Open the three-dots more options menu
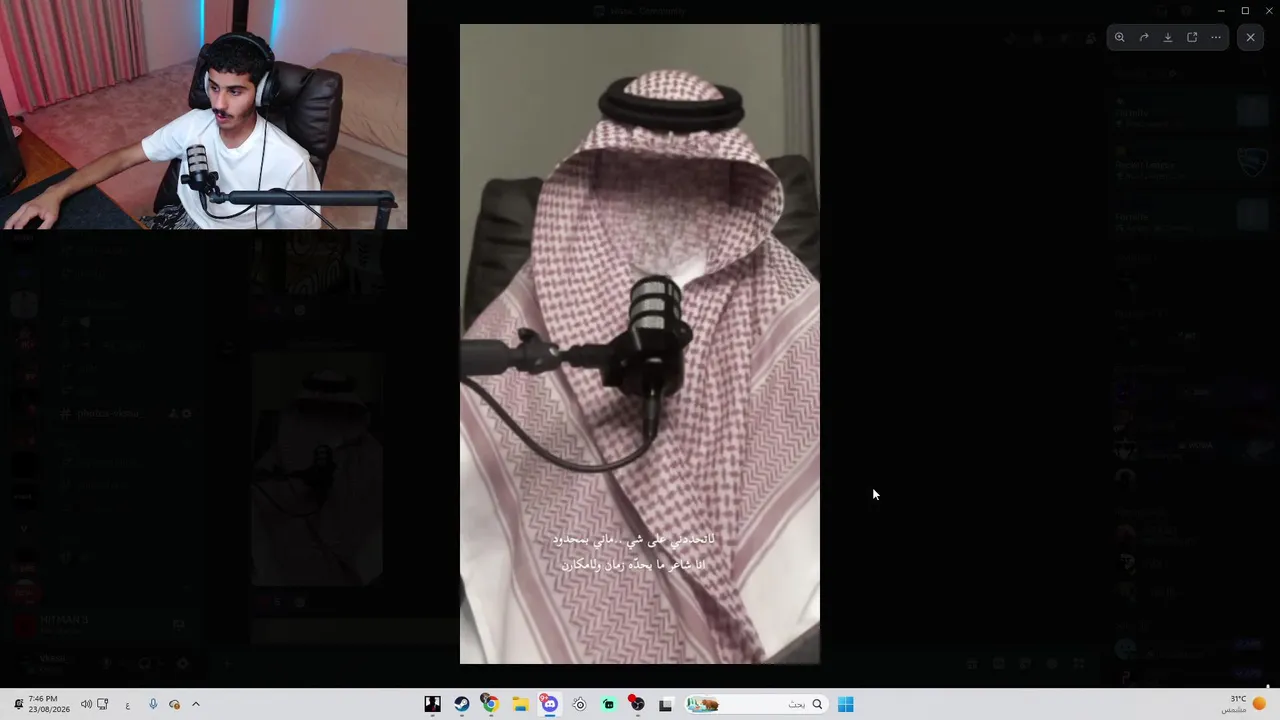 [1216, 37]
